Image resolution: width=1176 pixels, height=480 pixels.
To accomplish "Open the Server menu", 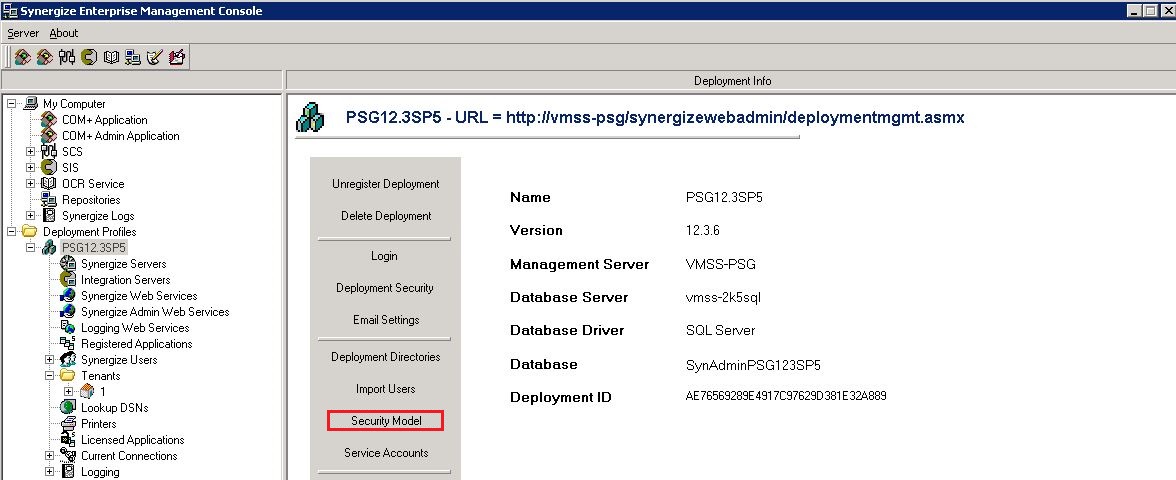I will (23, 33).
